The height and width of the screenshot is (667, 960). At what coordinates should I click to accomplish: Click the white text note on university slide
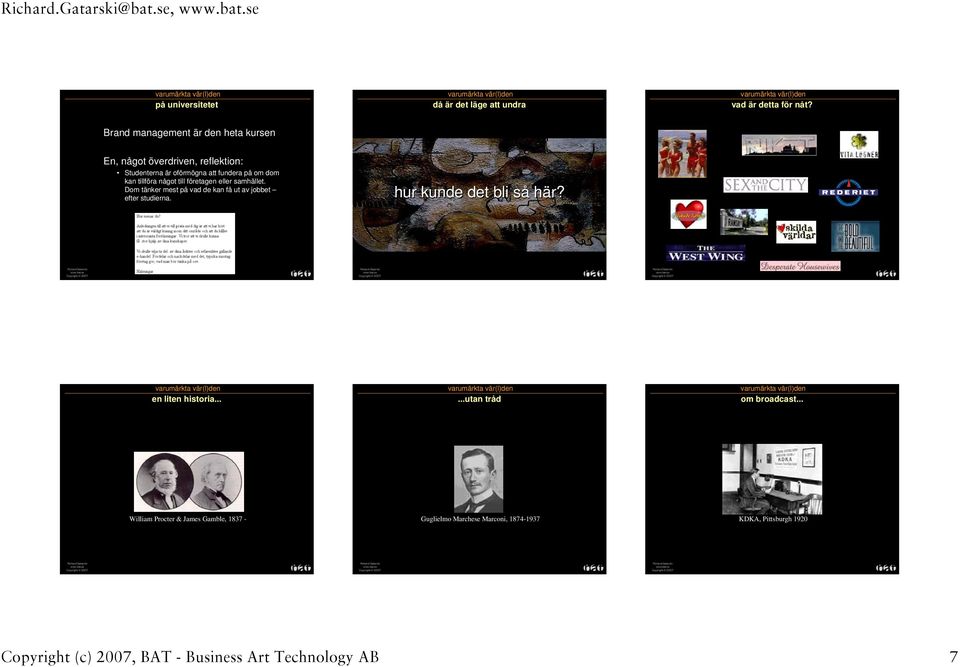coord(185,243)
